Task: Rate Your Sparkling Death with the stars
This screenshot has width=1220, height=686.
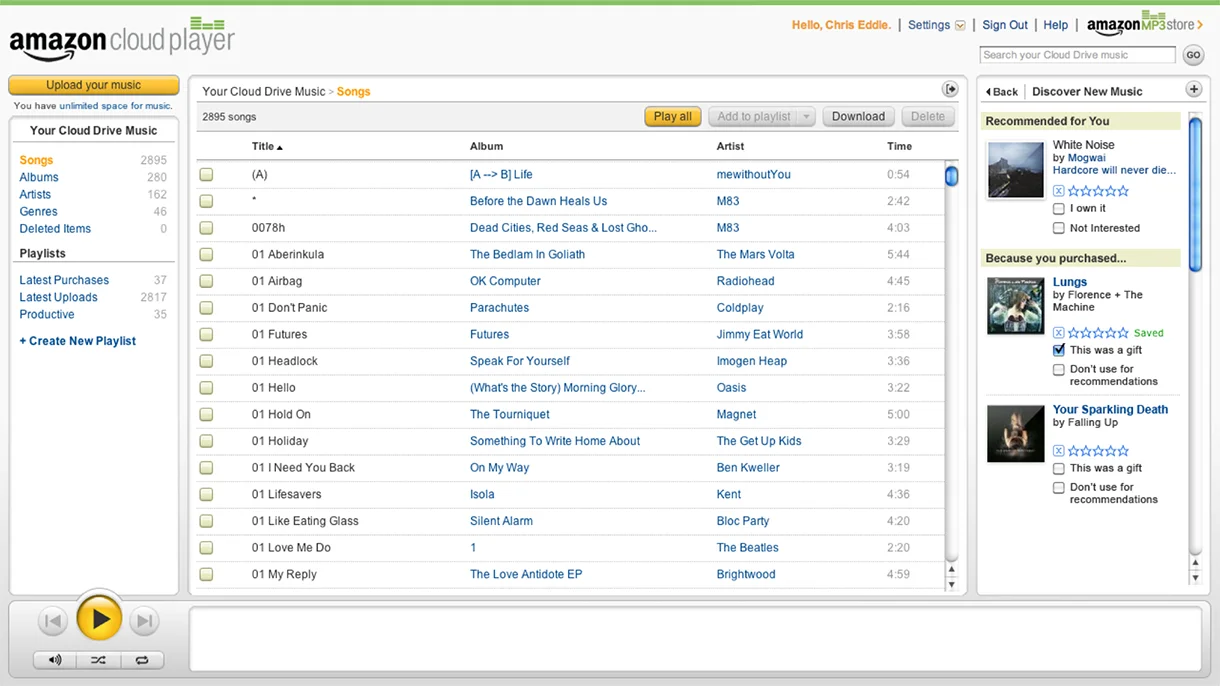Action: [1098, 451]
